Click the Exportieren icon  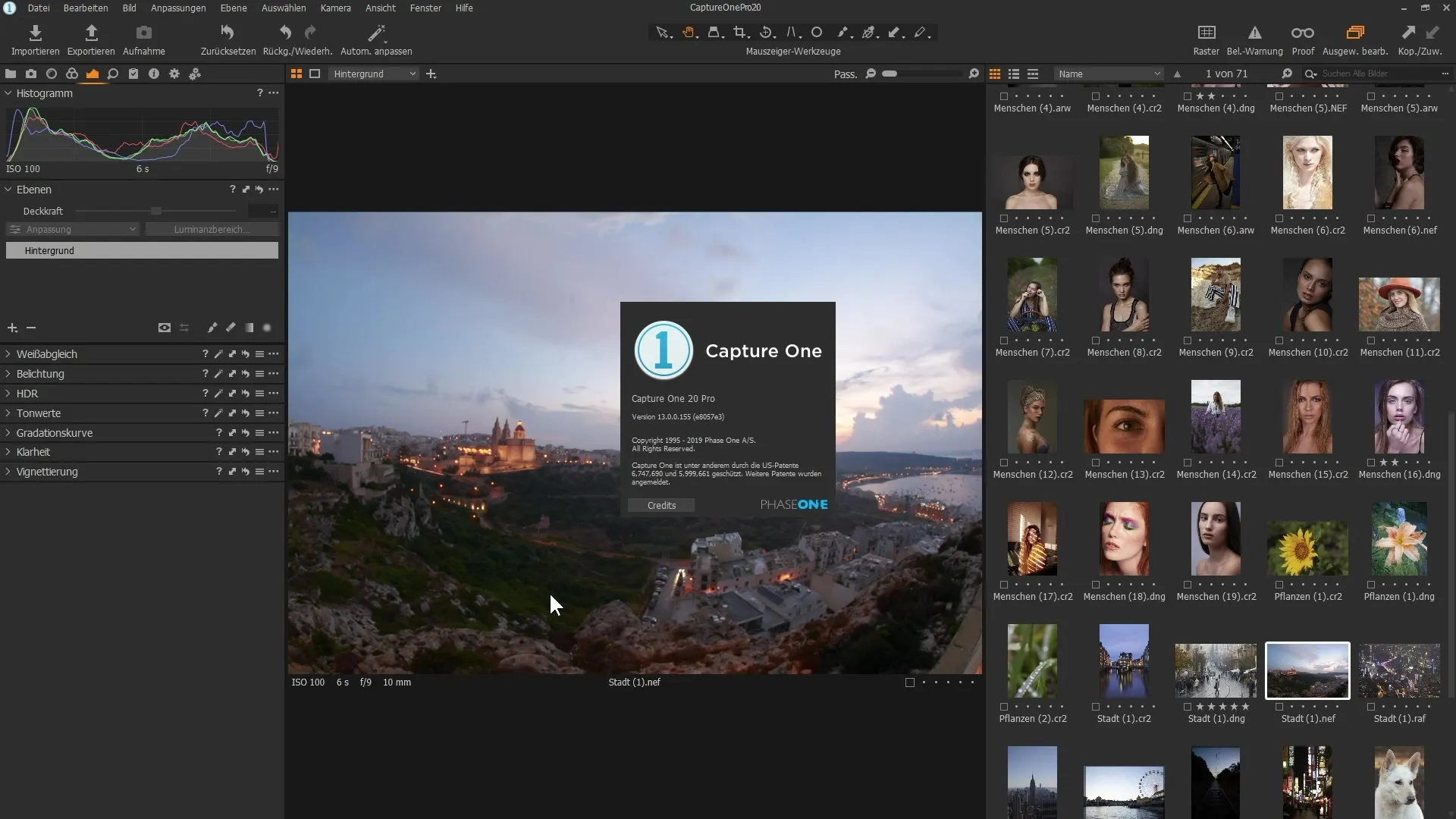click(x=91, y=33)
